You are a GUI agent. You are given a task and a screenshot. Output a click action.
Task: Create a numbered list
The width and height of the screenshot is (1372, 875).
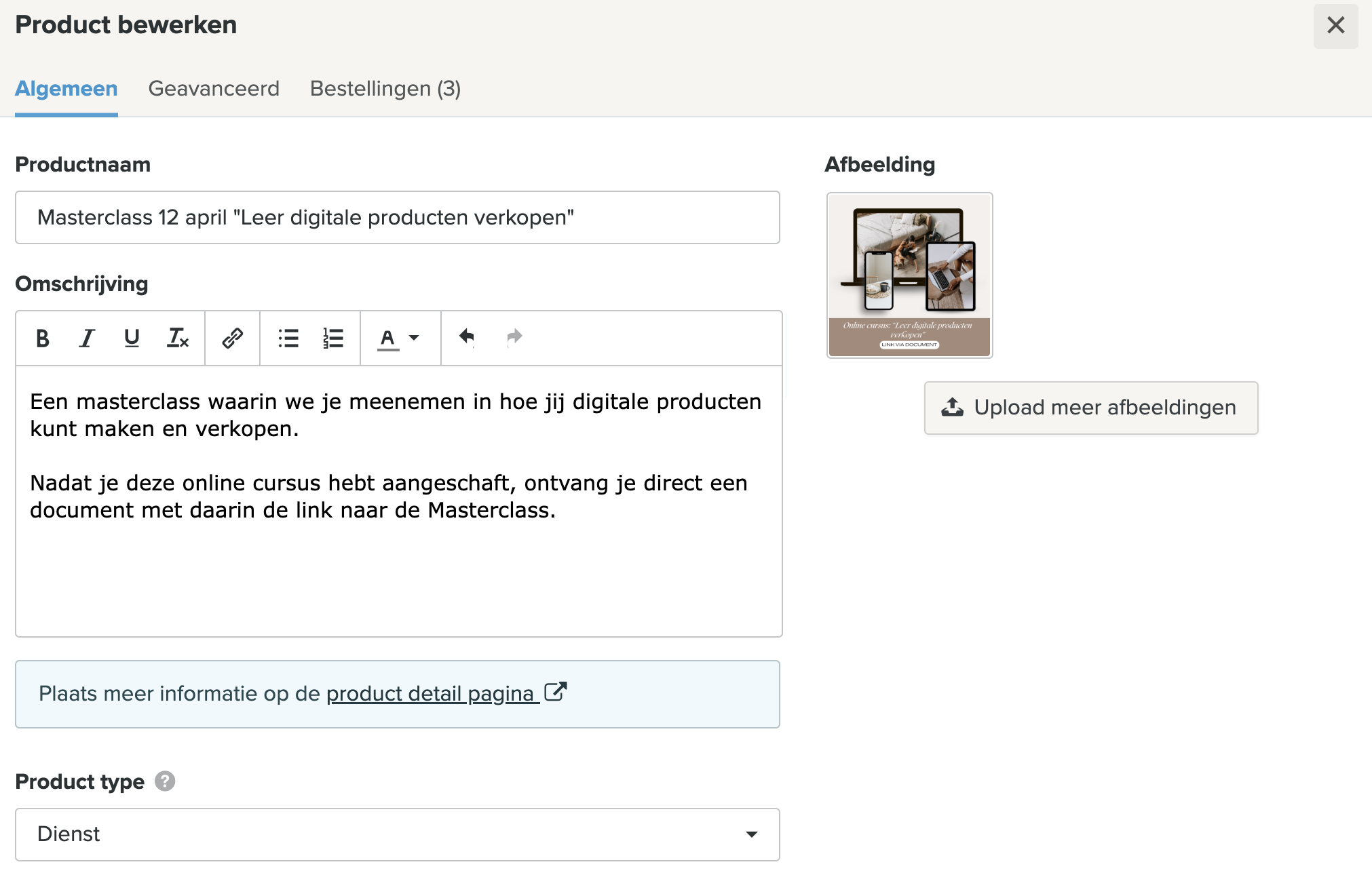click(x=332, y=338)
